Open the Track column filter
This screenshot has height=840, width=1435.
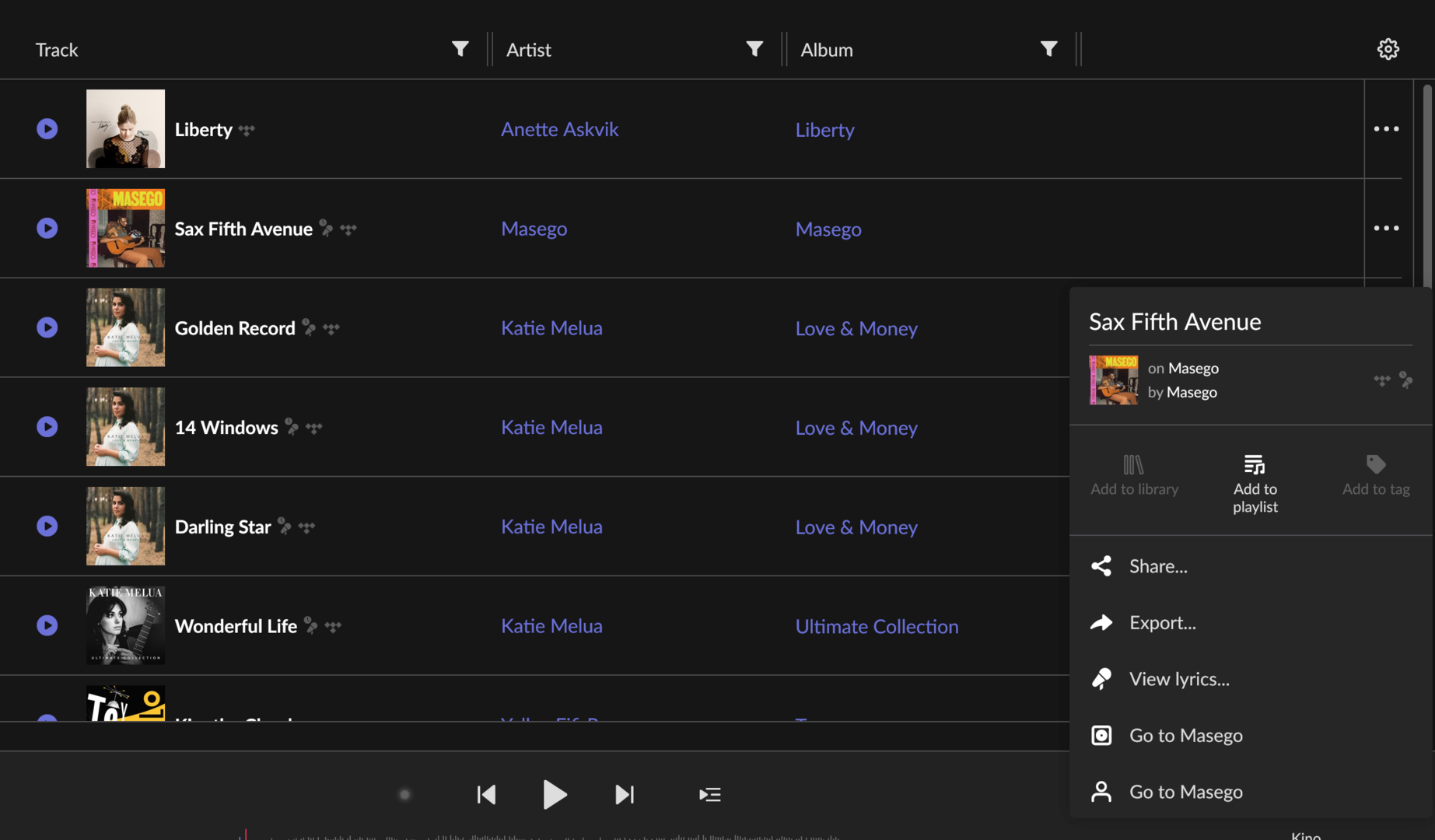click(x=460, y=49)
